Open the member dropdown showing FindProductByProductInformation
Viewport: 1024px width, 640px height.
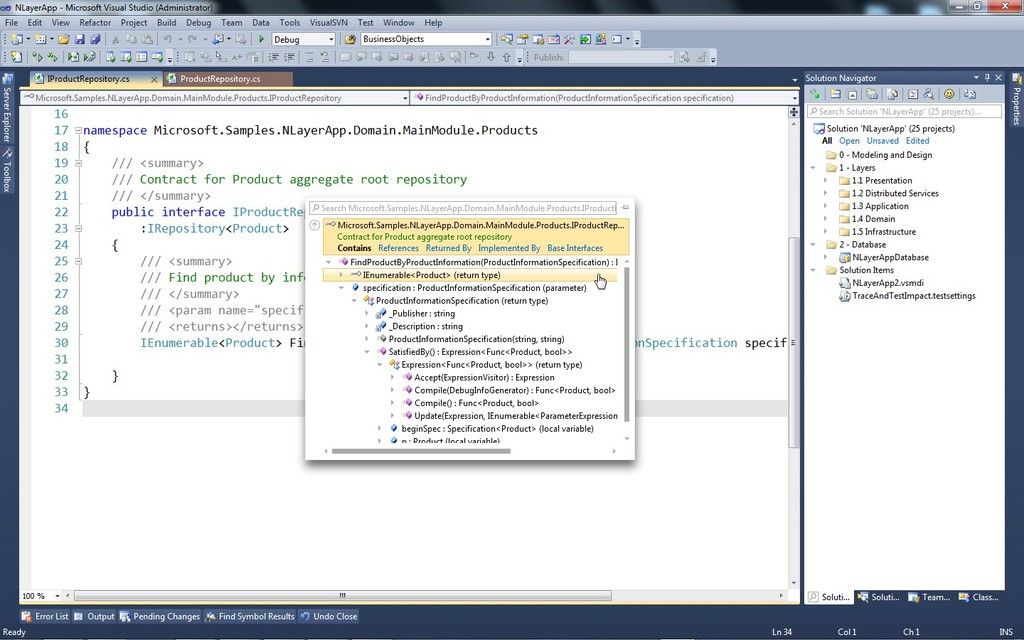pyautogui.click(x=794, y=98)
